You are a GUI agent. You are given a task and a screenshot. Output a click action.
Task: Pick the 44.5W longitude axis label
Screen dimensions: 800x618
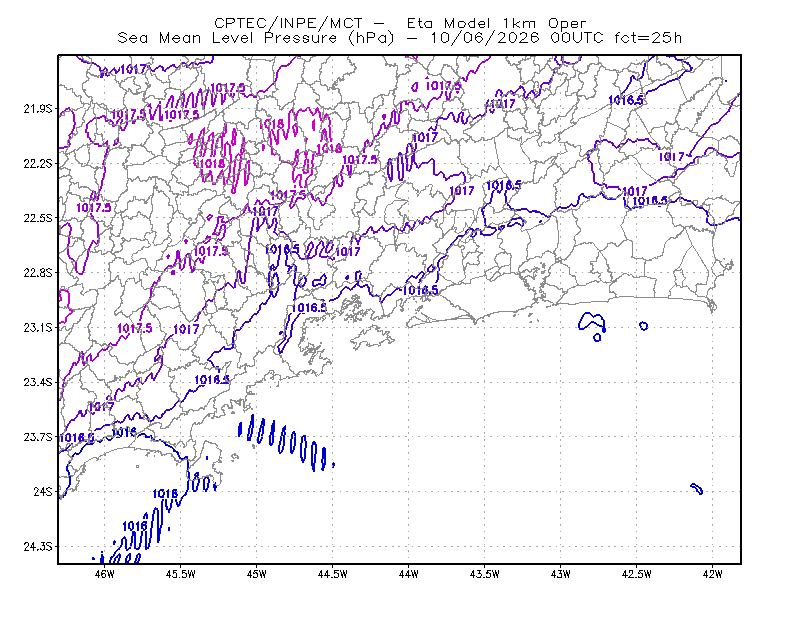333,574
